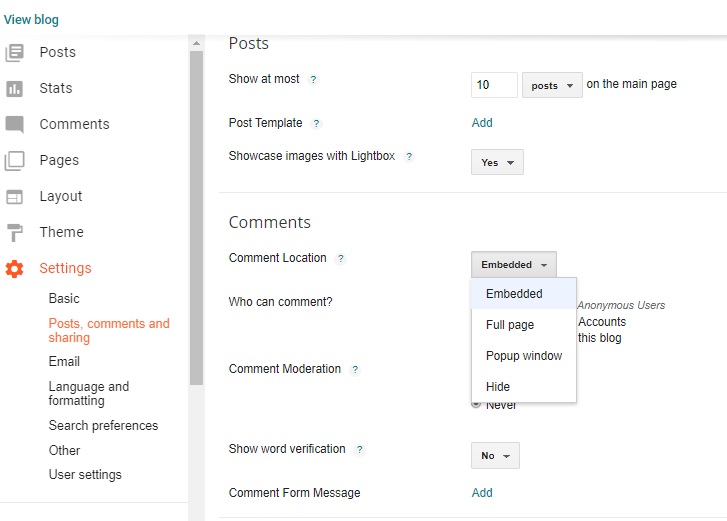Open the posts unit dropdown

click(x=552, y=85)
